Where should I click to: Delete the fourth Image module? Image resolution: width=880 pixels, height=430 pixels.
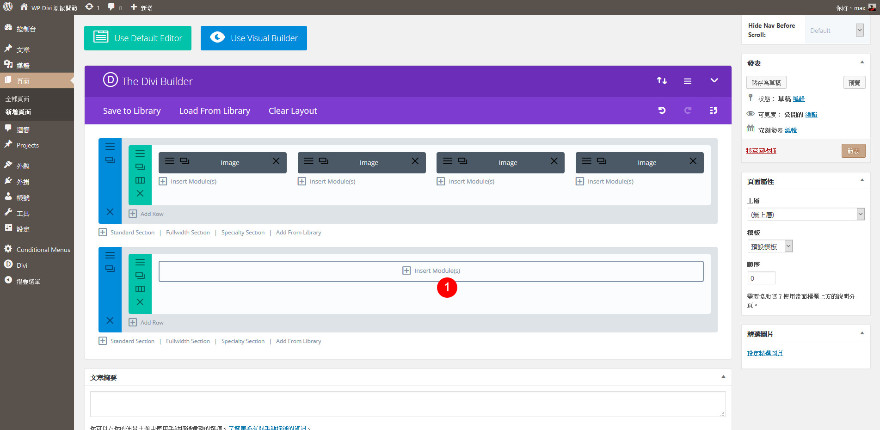693,162
